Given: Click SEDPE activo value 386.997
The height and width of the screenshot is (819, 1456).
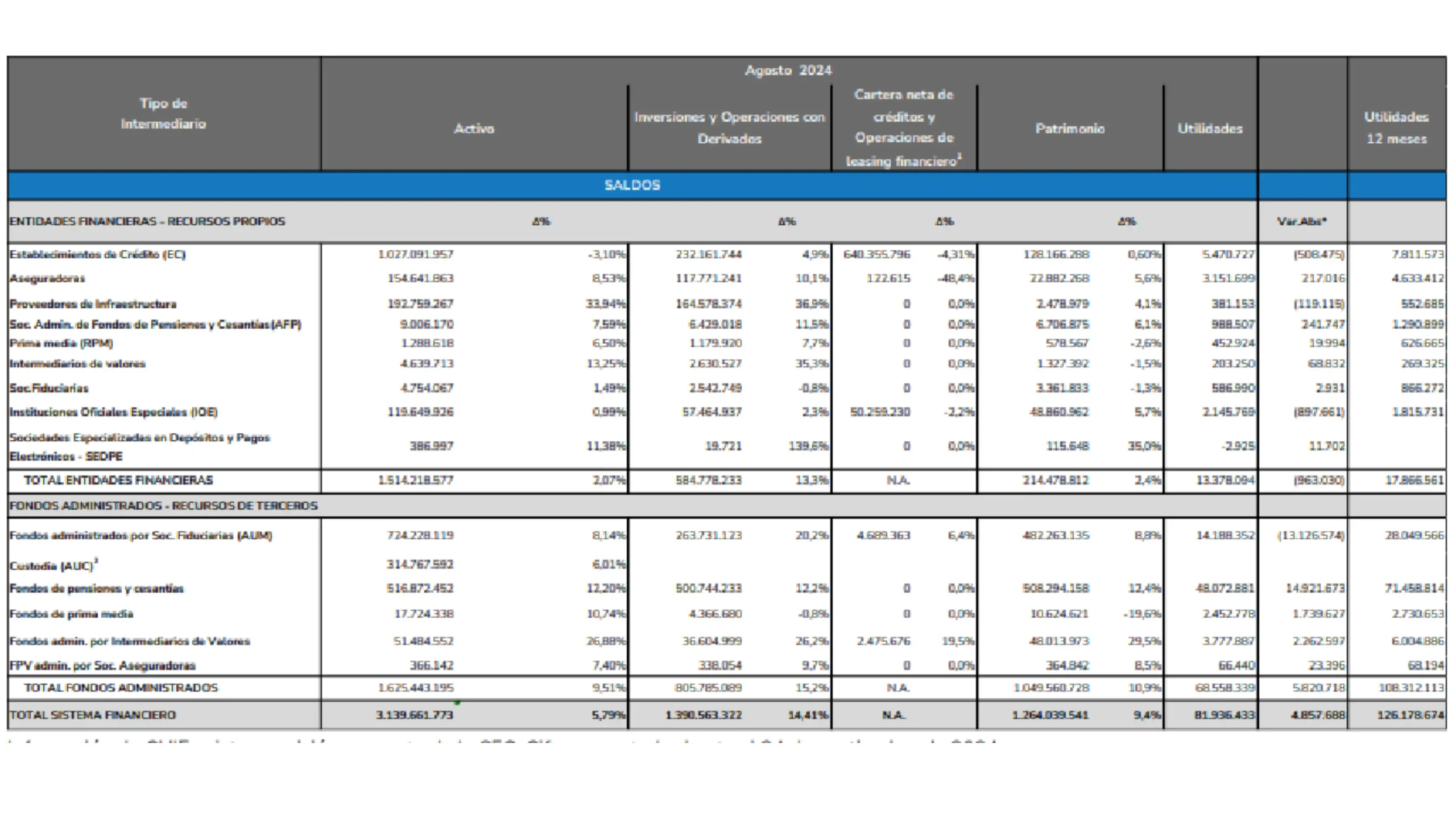Looking at the screenshot, I should (x=432, y=446).
